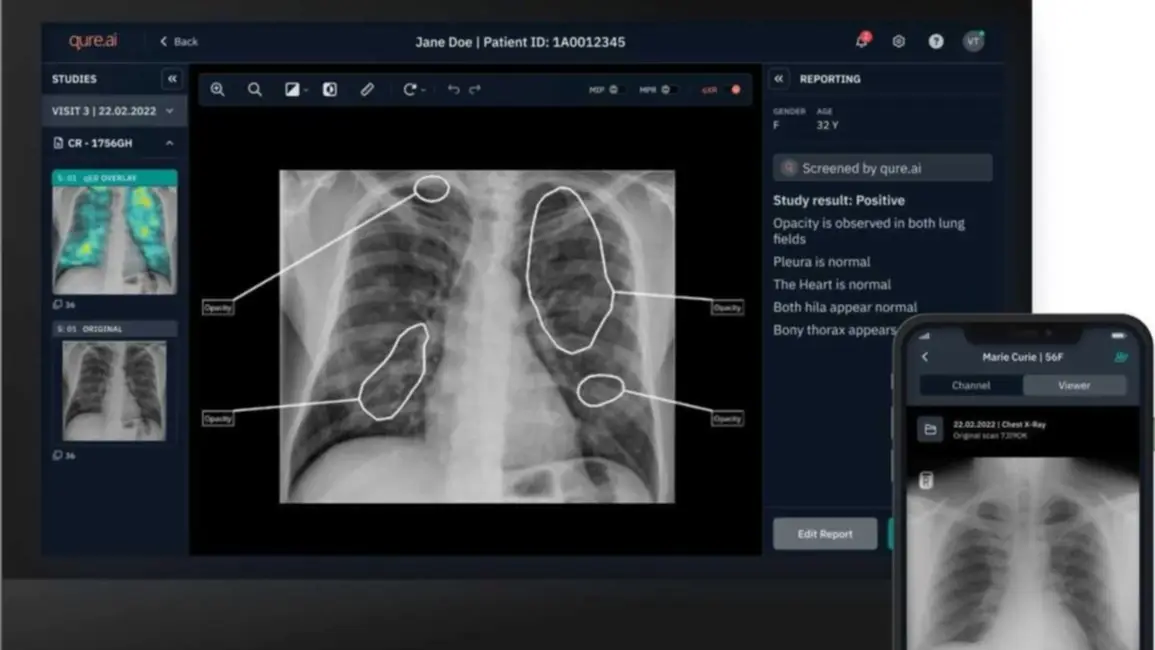Disable the qXR overlay toggle
The height and width of the screenshot is (650, 1155).
pos(735,90)
